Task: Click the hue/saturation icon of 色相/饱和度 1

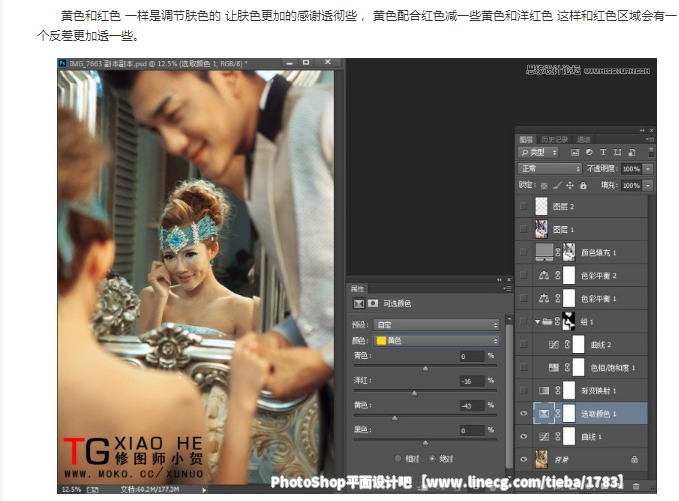Action: tap(553, 368)
